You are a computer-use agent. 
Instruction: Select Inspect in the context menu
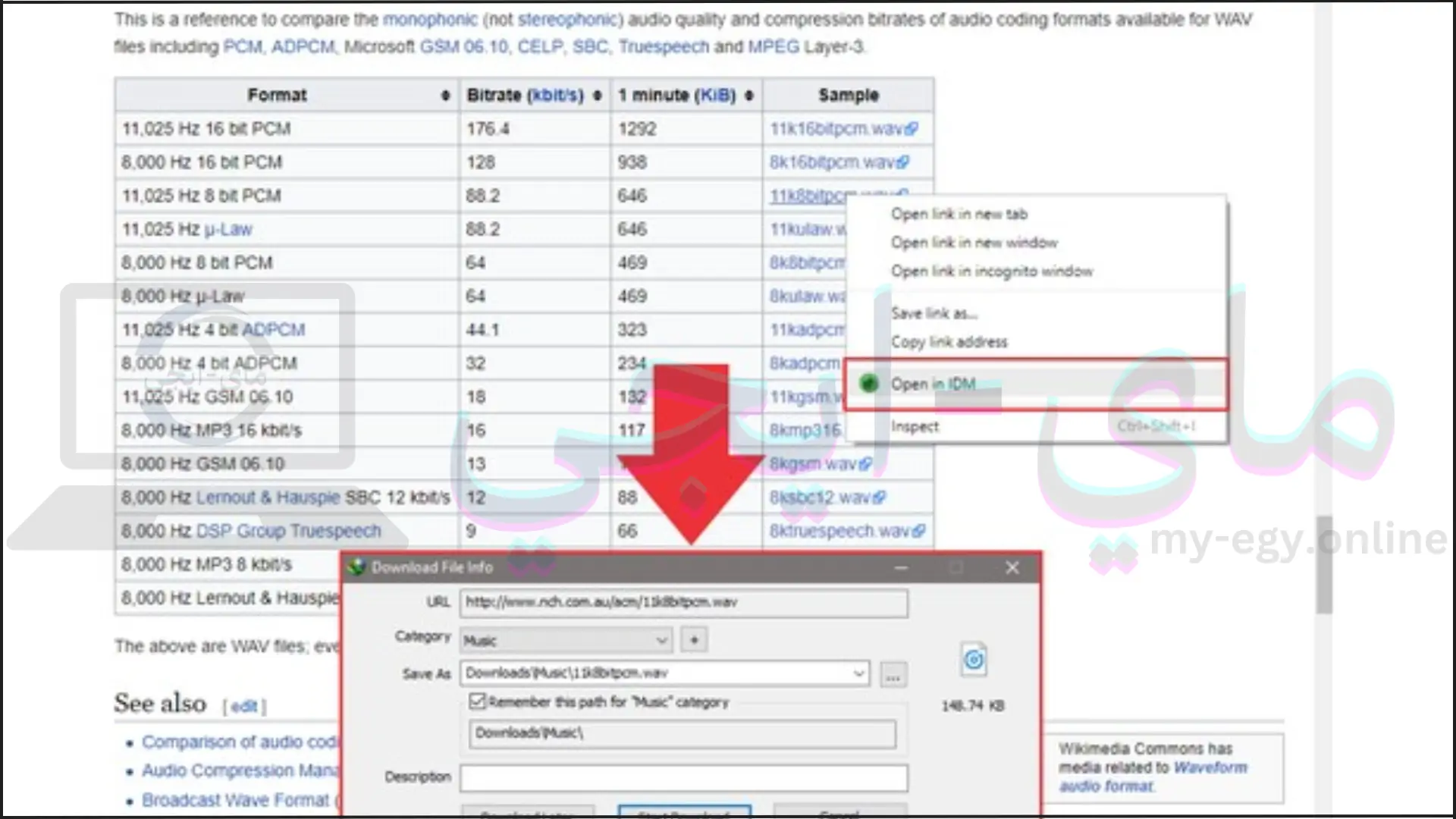(915, 426)
